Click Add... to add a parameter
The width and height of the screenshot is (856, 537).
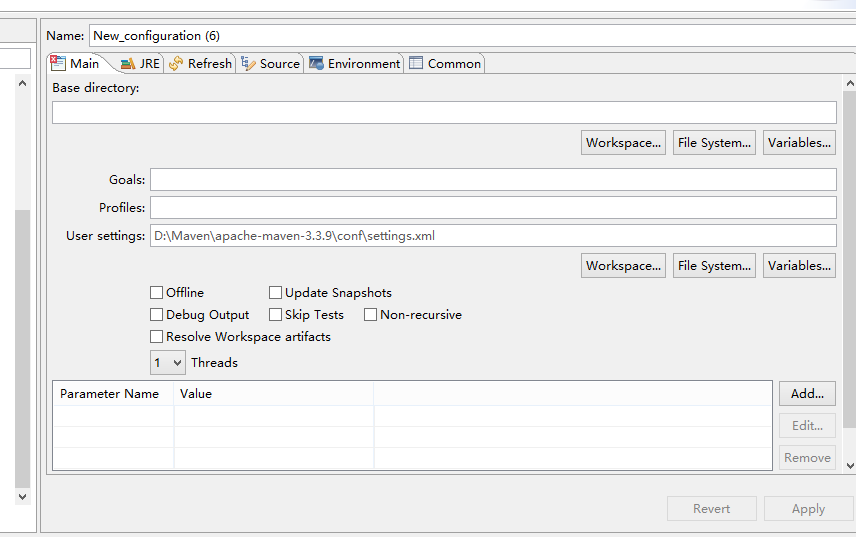click(x=807, y=393)
